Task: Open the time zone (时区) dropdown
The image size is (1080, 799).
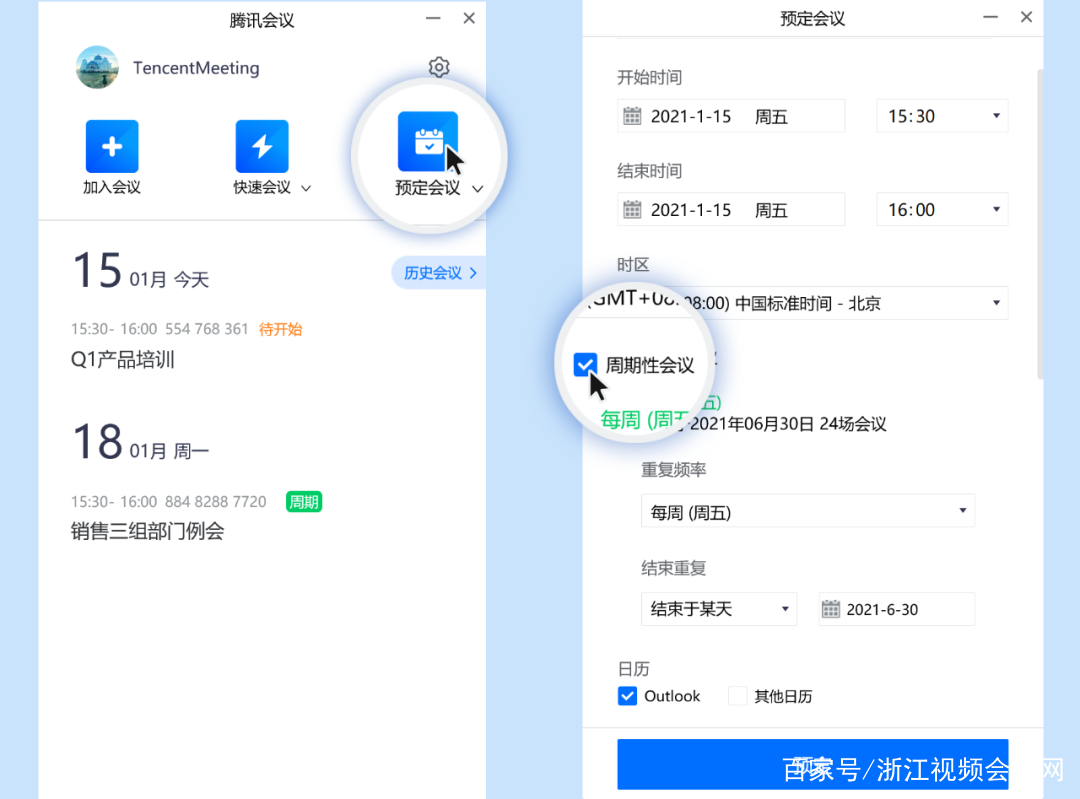Action: (x=813, y=303)
